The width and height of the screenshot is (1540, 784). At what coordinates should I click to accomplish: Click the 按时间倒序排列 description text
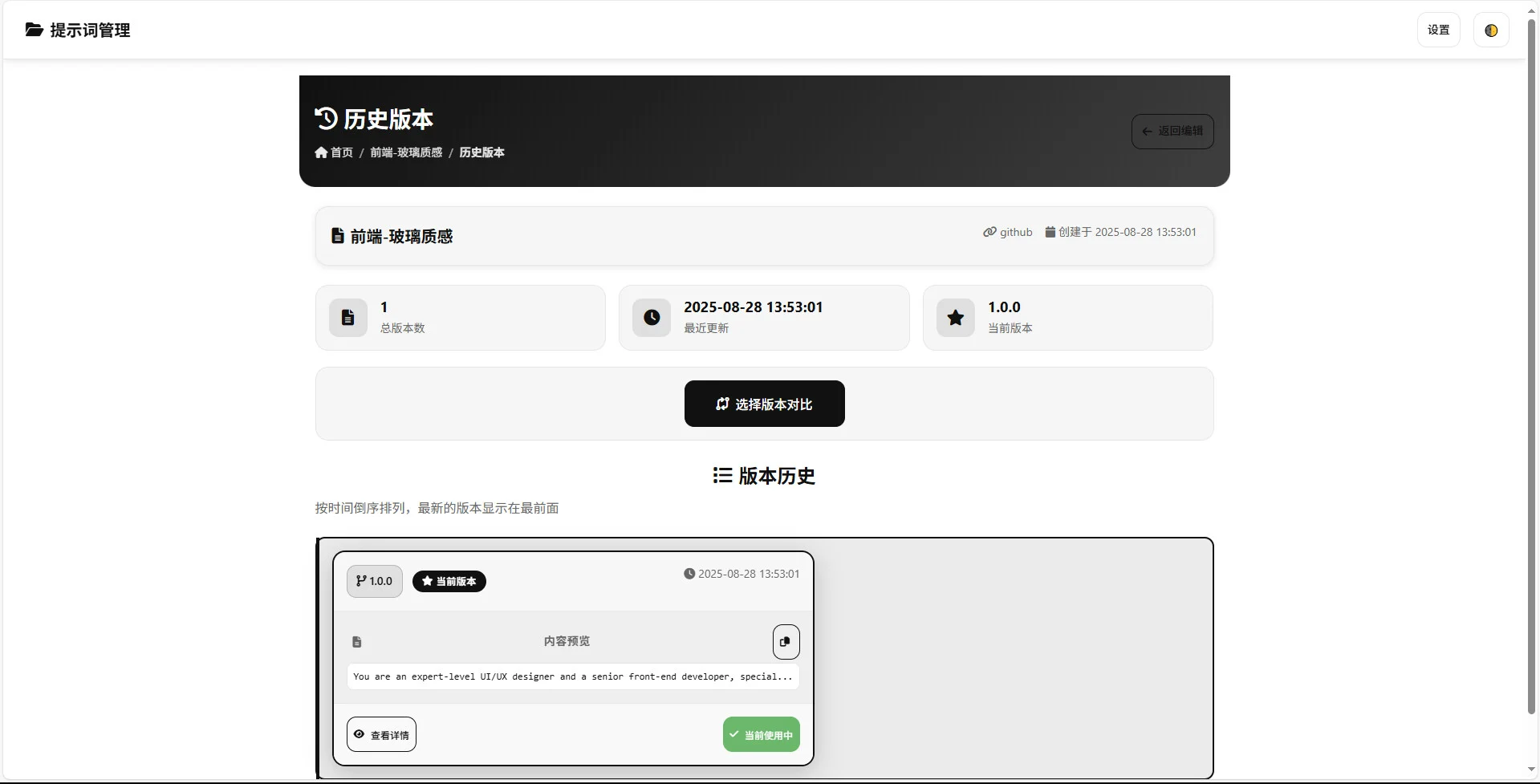[x=437, y=508]
